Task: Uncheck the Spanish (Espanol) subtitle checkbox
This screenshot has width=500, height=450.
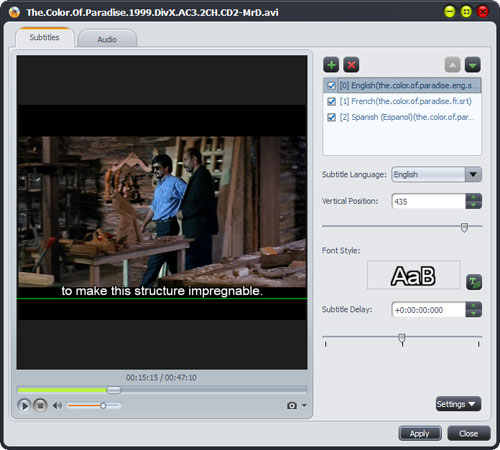Action: (331, 117)
